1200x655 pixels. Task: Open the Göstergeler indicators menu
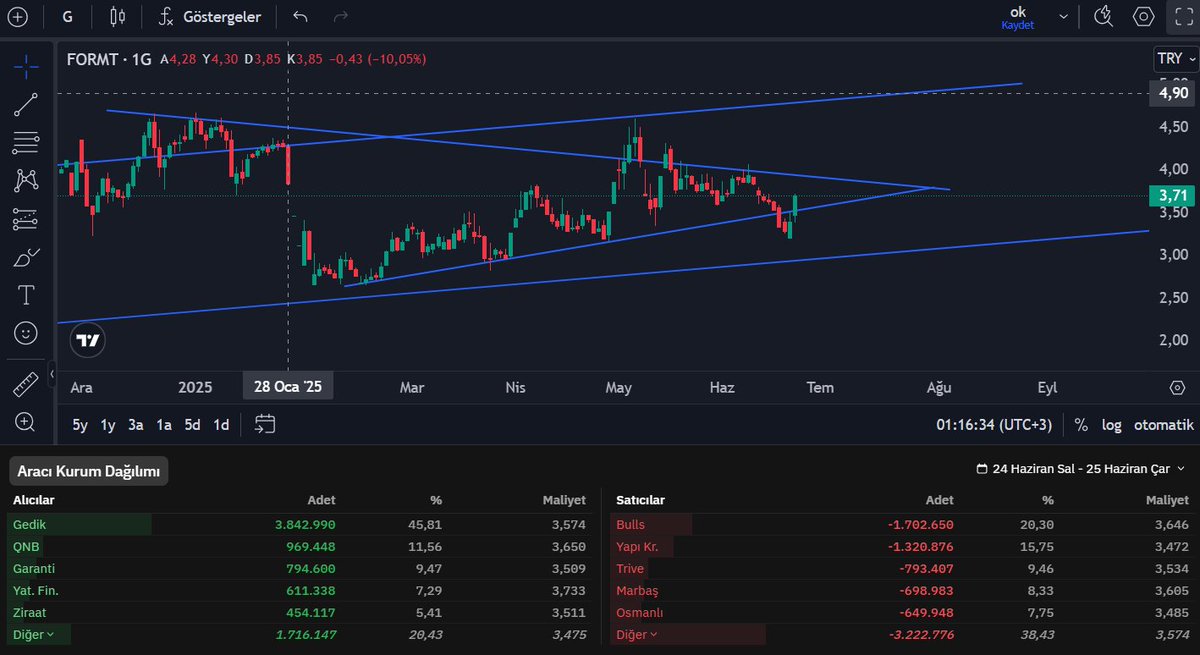211,16
